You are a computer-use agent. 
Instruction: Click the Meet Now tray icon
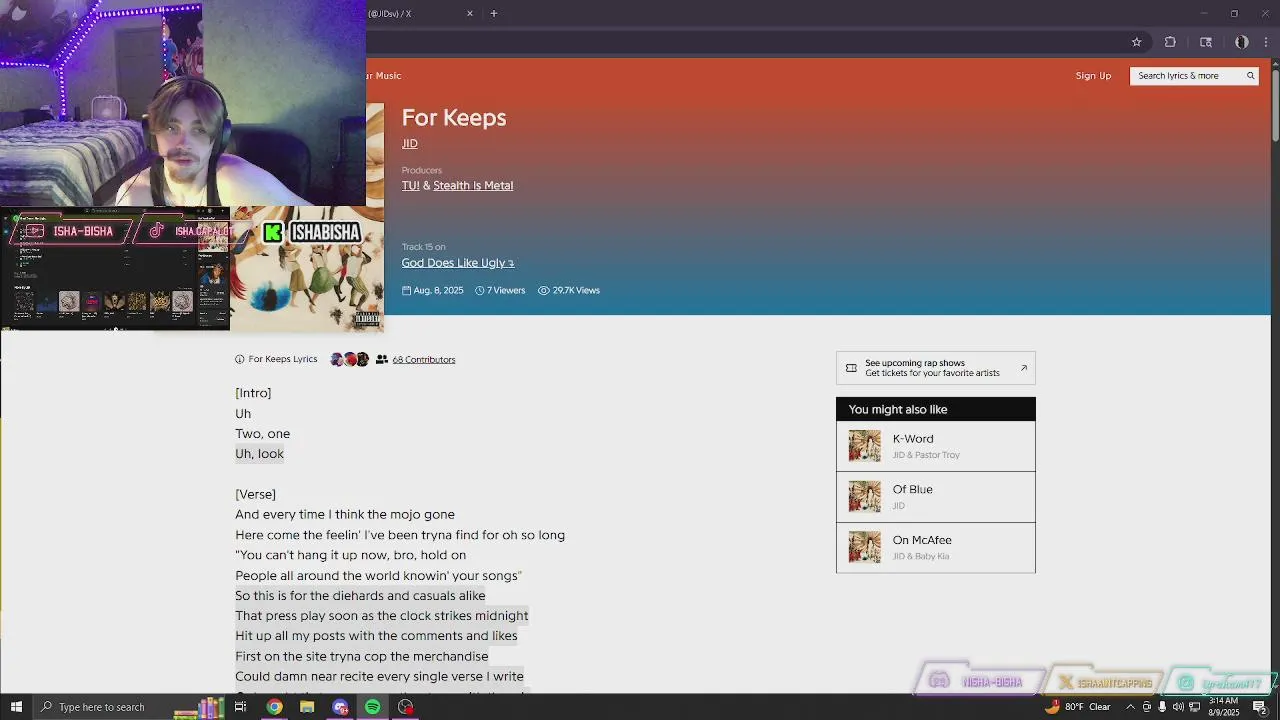pyautogui.click(x=1146, y=707)
